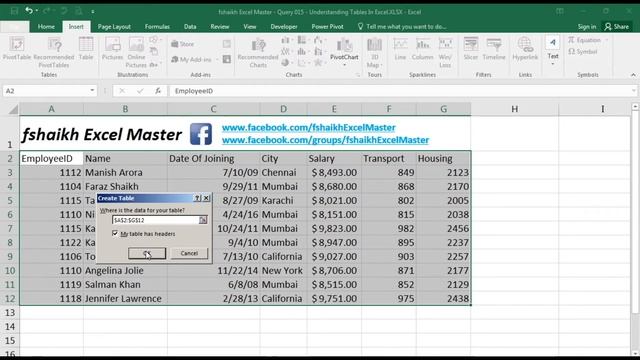Click Sign in
Viewport: 640px width, 360px height.
(x=587, y=27)
